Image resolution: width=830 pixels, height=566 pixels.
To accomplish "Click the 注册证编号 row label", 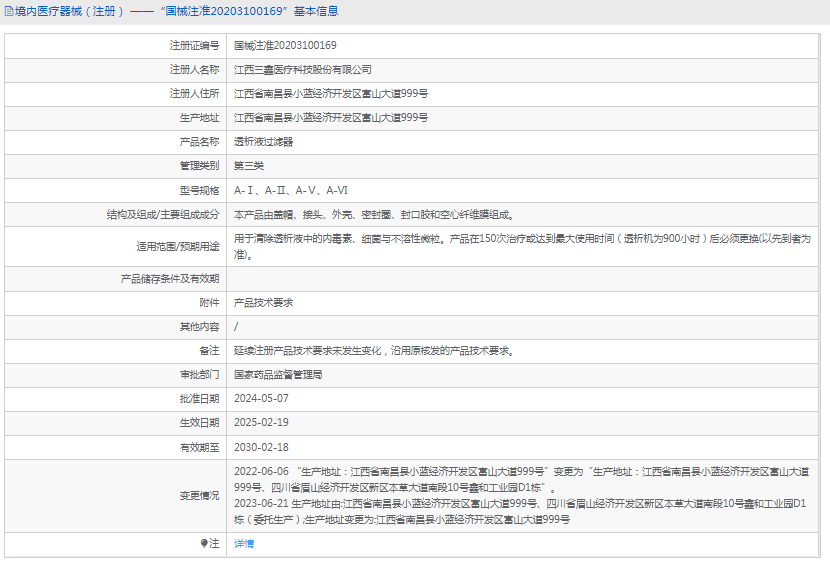I will tap(194, 46).
